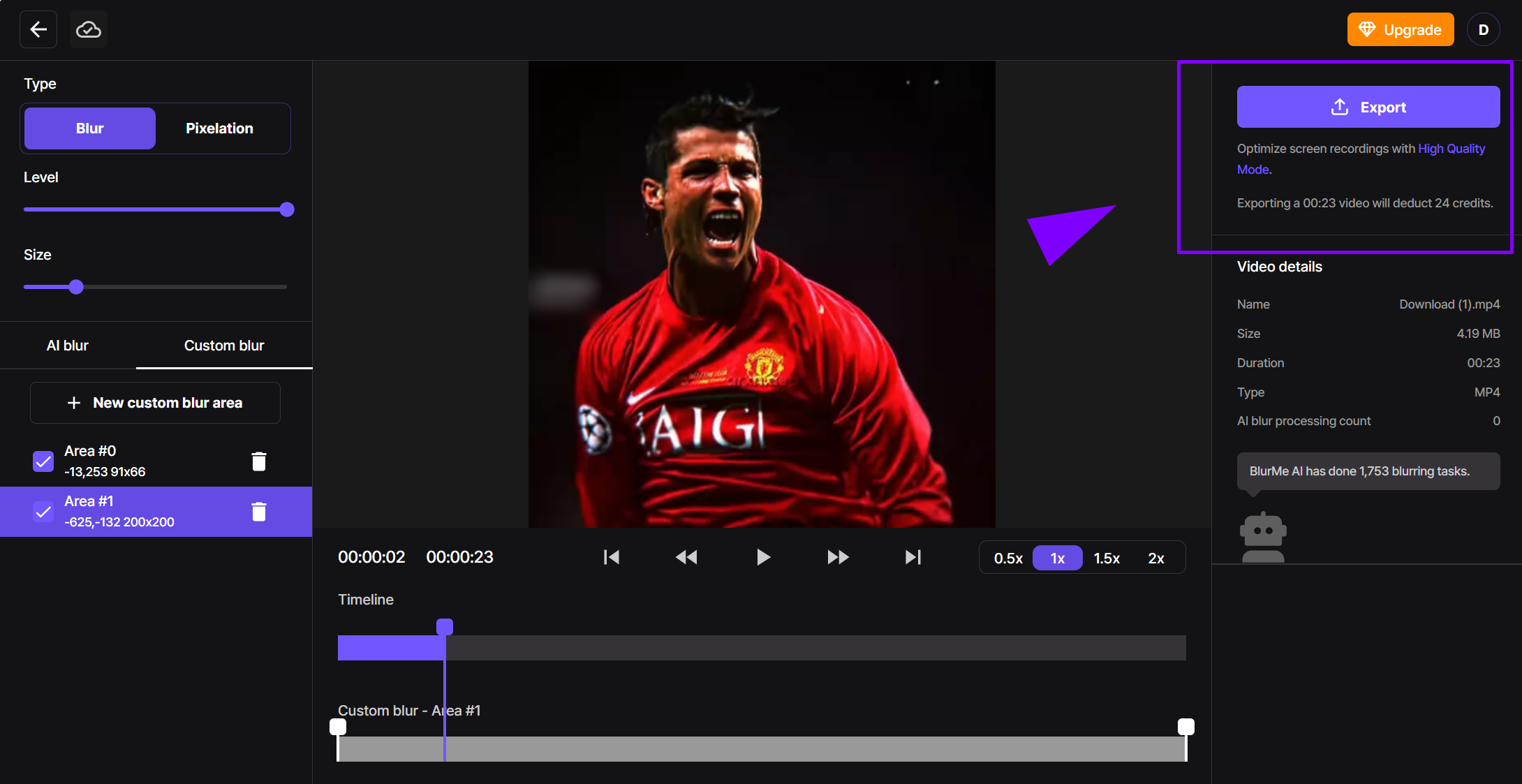Switch playback speed to 0.5x
This screenshot has height=784, width=1522.
tap(1008, 558)
